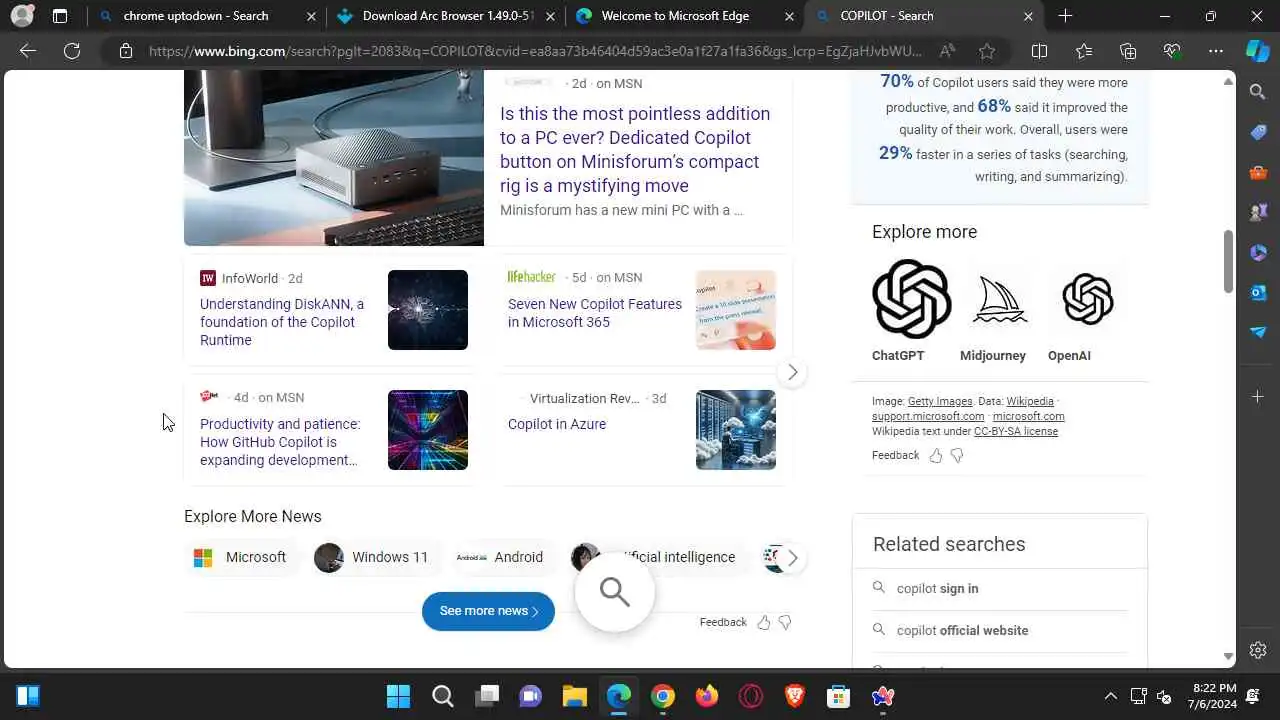
Task: Go back with the browser back arrow
Action: (28, 51)
